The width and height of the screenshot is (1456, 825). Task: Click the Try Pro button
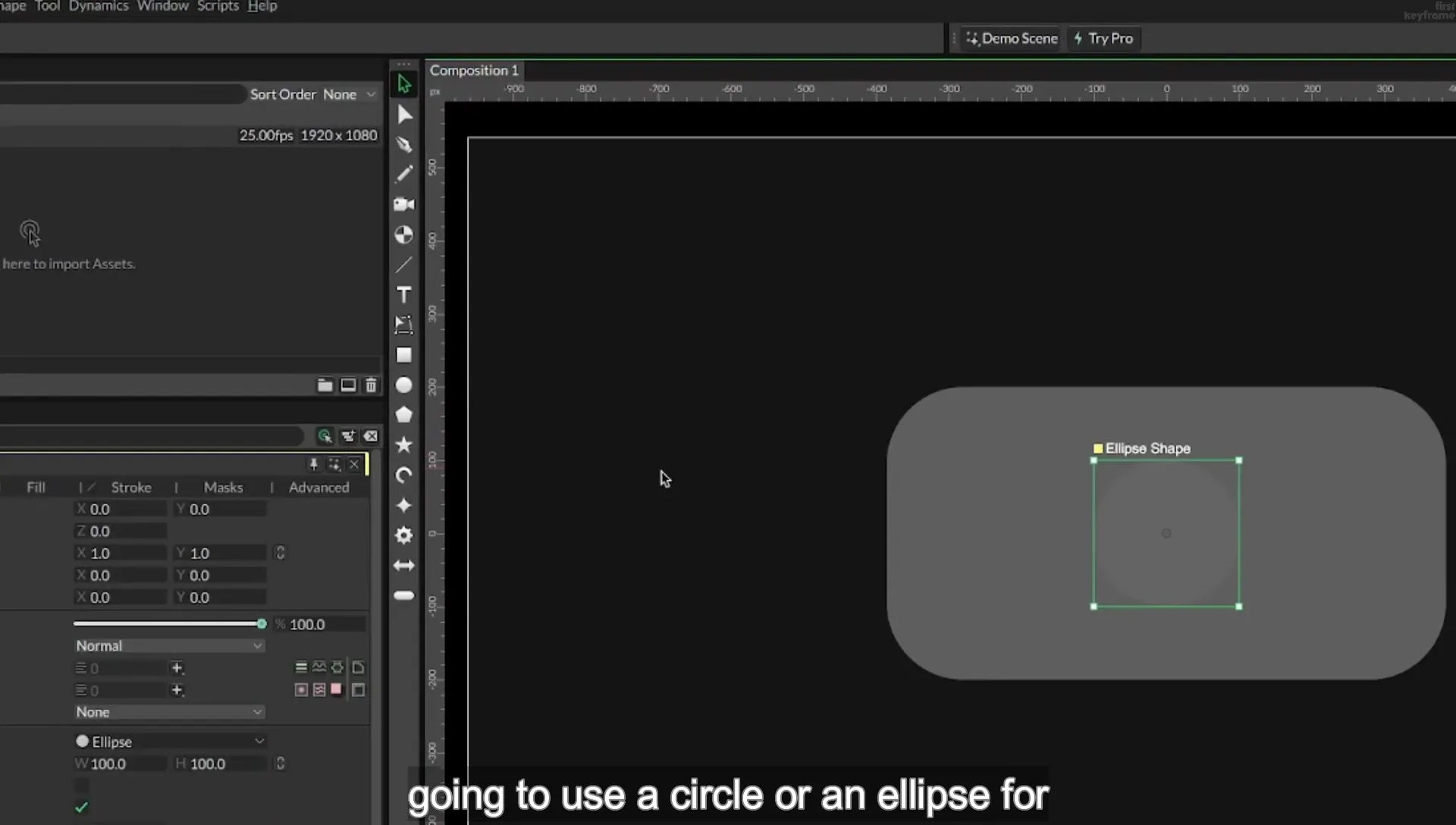pyautogui.click(x=1103, y=39)
